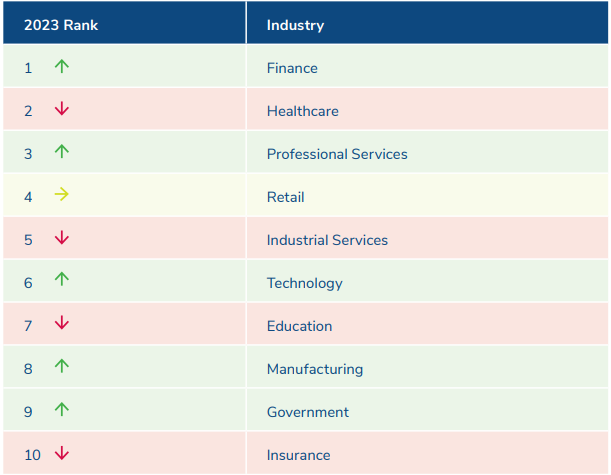Select the Healthcare industry text

(x=302, y=111)
